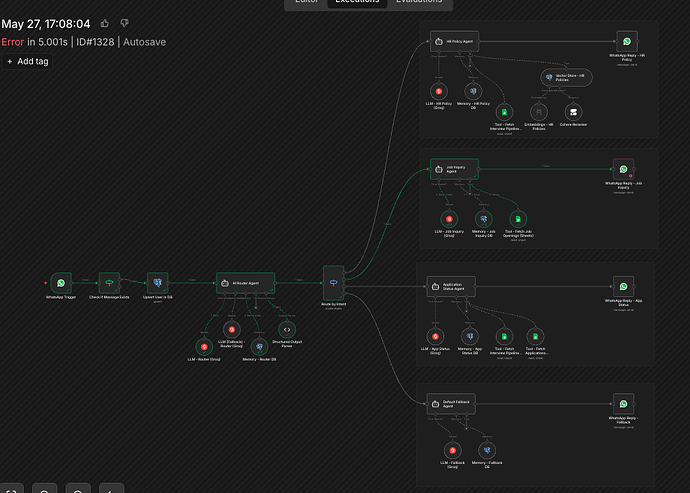Select the errored WhatsApp Reply - Job Inquiry node
Image resolution: width=690 pixels, height=493 pixels.
(x=624, y=169)
